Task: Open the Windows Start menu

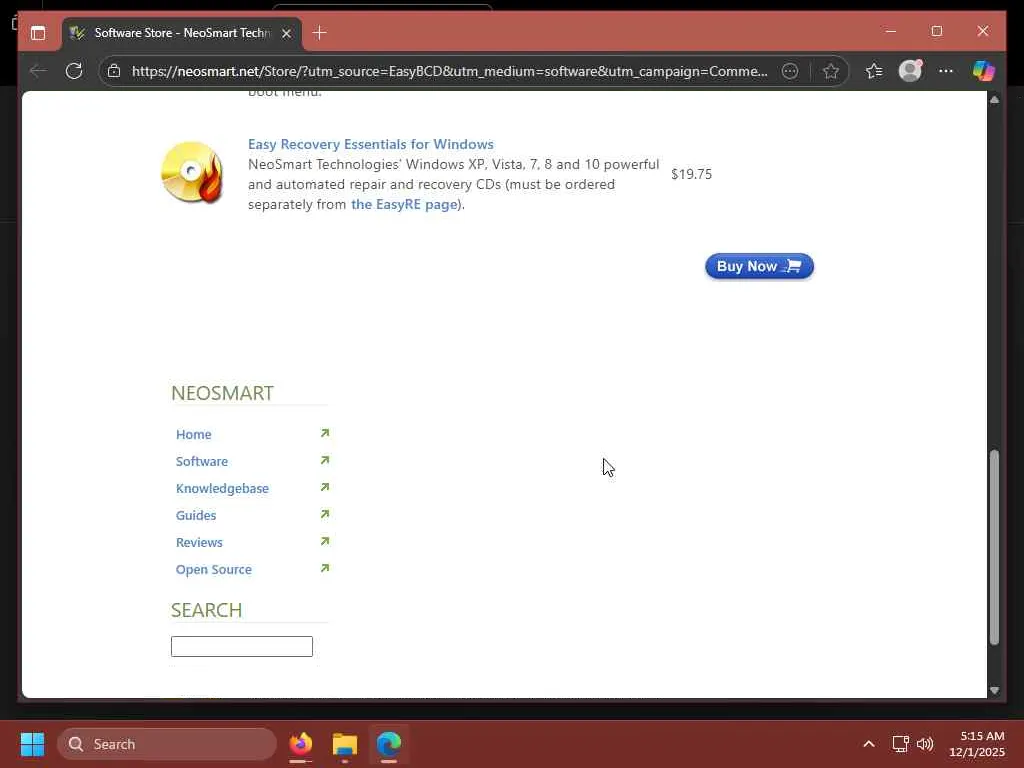Action: pos(32,744)
